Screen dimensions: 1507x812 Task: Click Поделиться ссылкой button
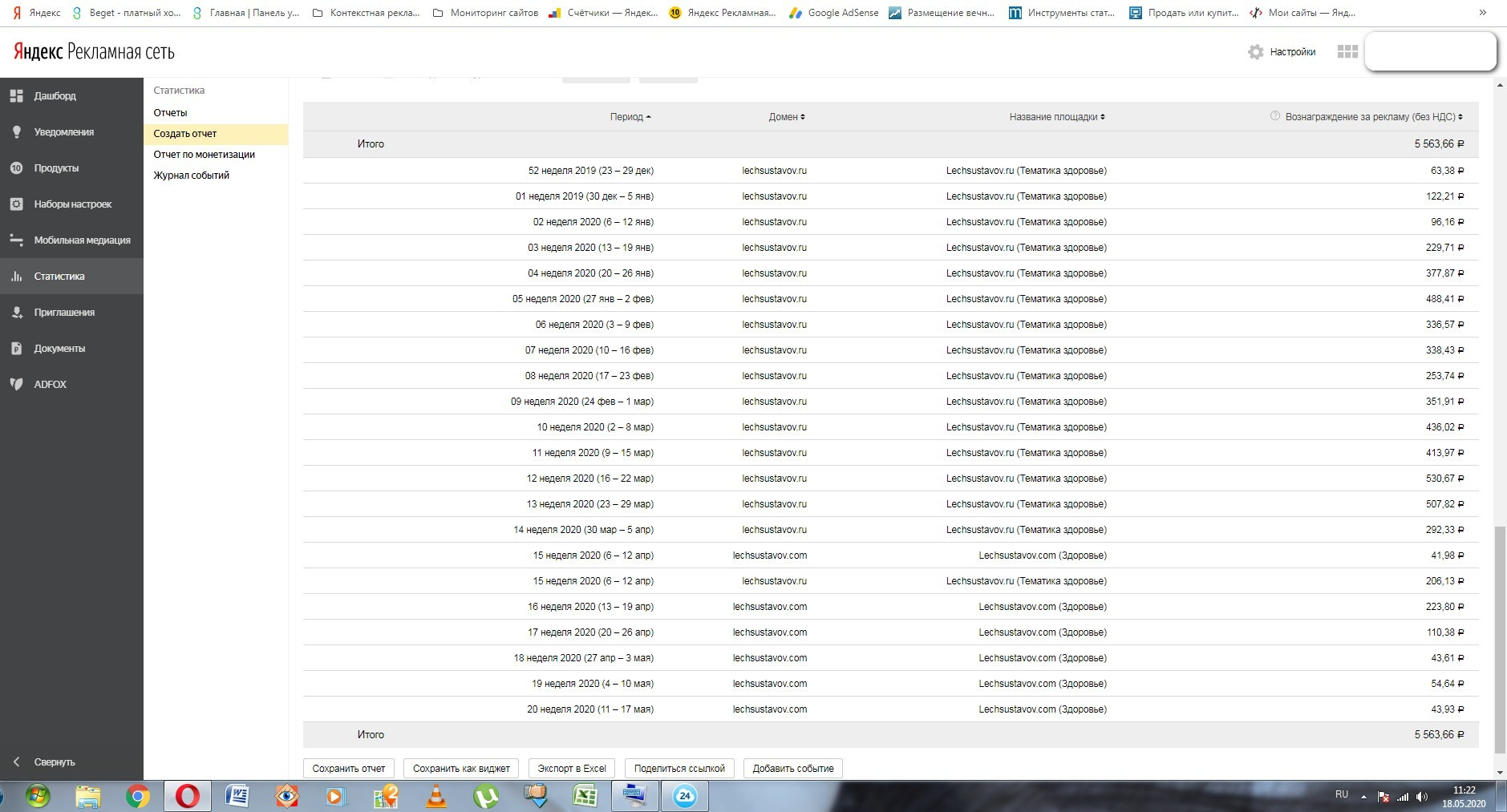[679, 769]
